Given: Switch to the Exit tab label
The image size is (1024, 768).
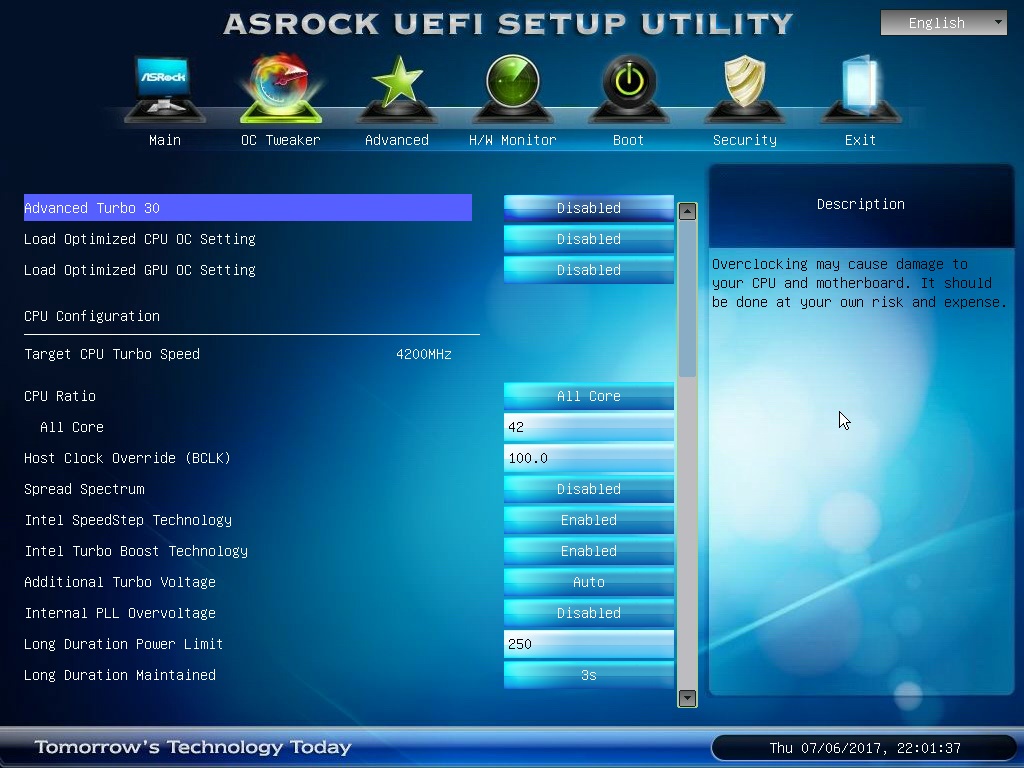Looking at the screenshot, I should coord(861,140).
